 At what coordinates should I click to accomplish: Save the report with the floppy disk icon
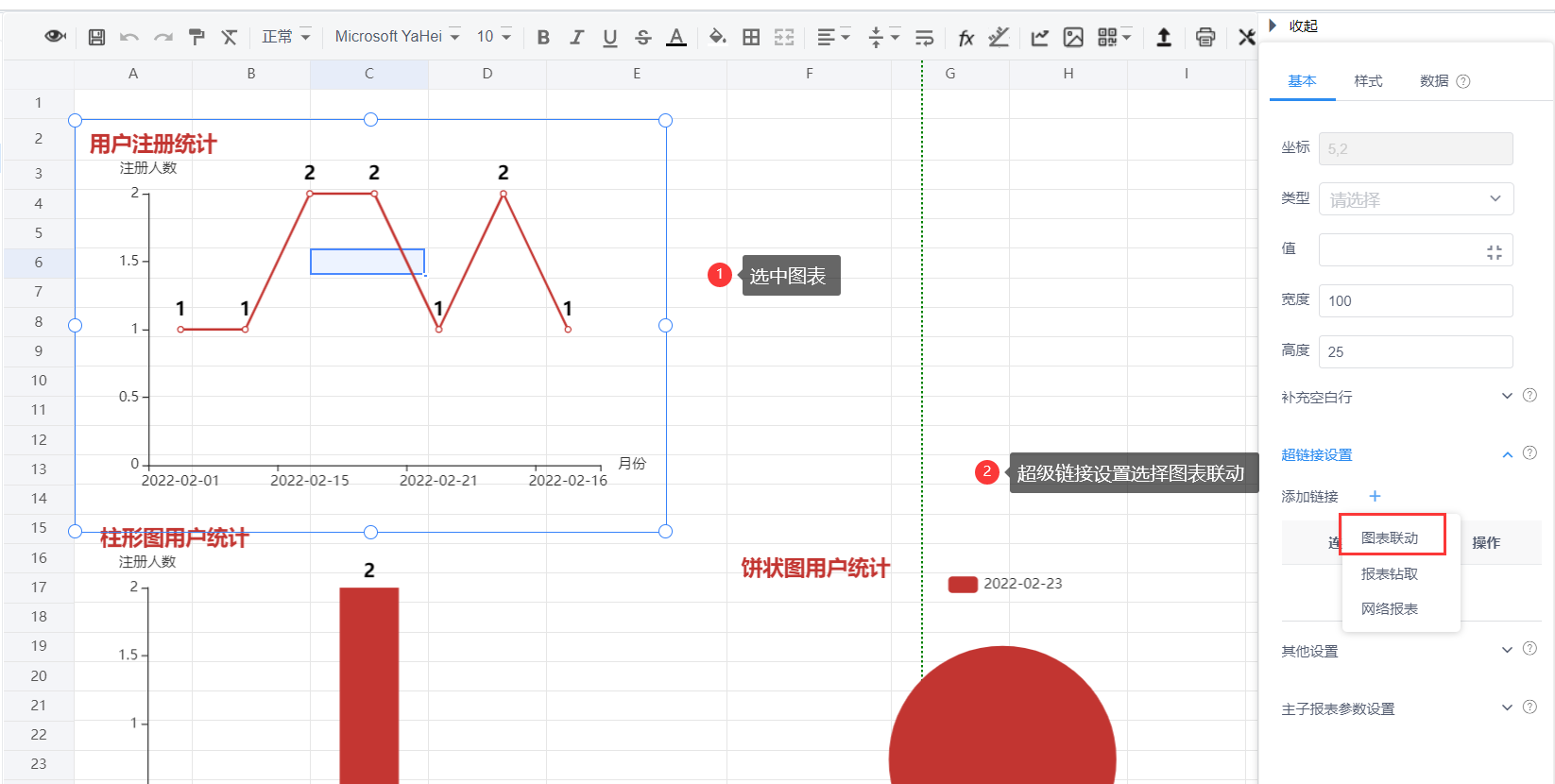point(96,37)
